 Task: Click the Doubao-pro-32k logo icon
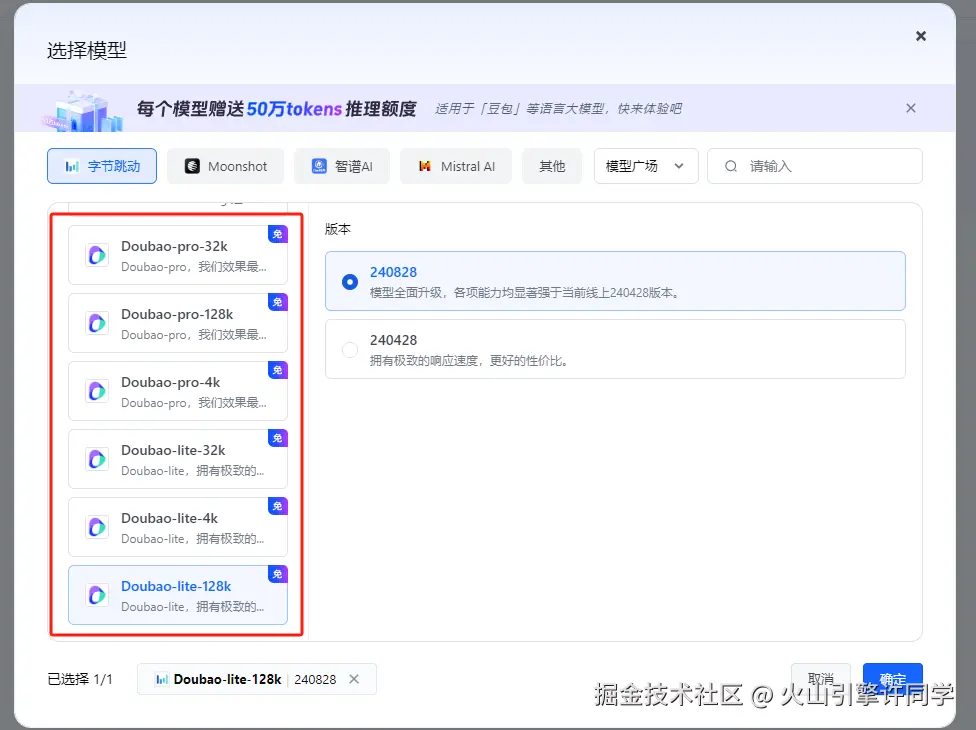point(96,255)
